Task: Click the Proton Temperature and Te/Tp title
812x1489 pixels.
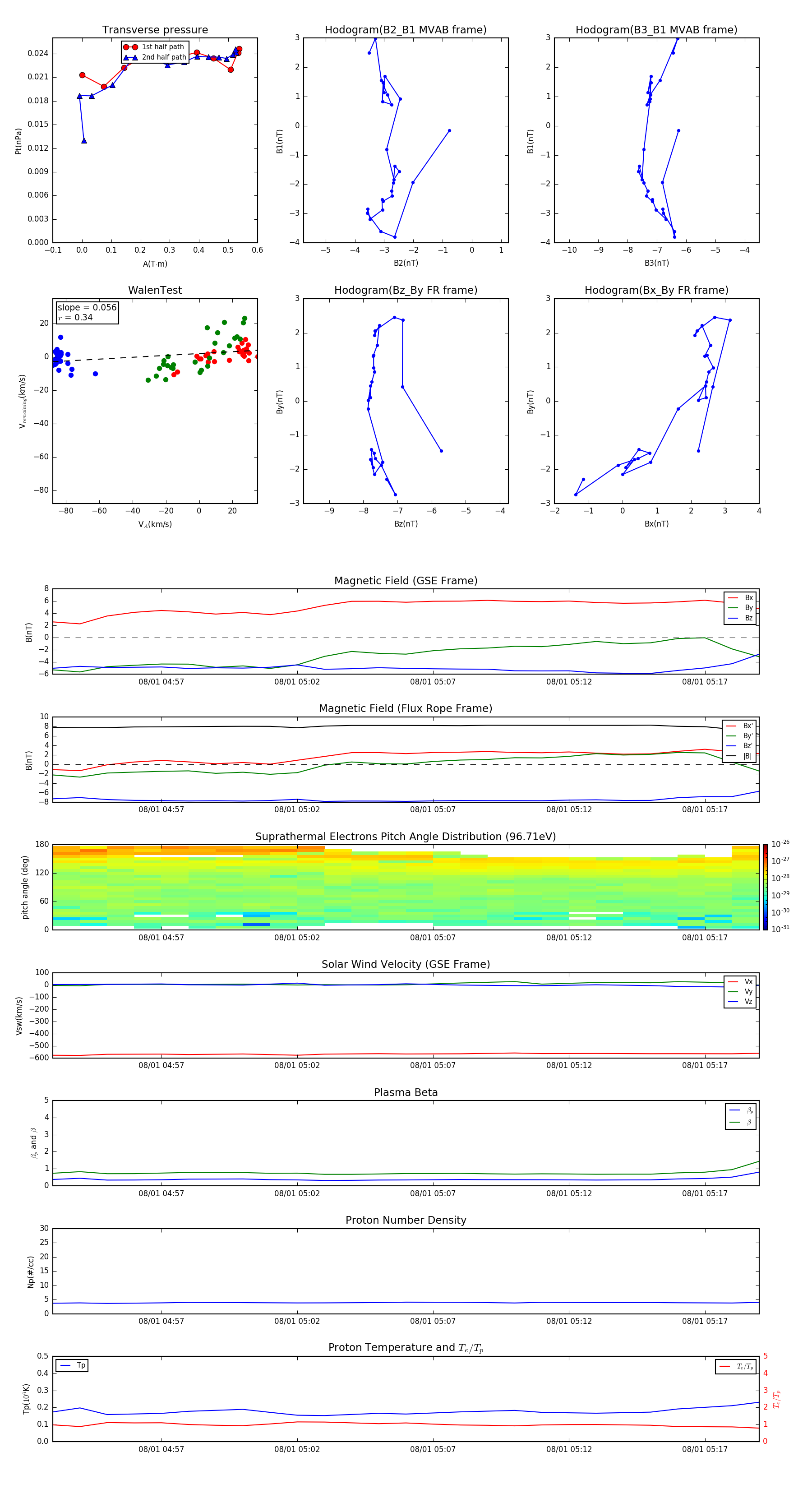Action: tap(406, 1348)
